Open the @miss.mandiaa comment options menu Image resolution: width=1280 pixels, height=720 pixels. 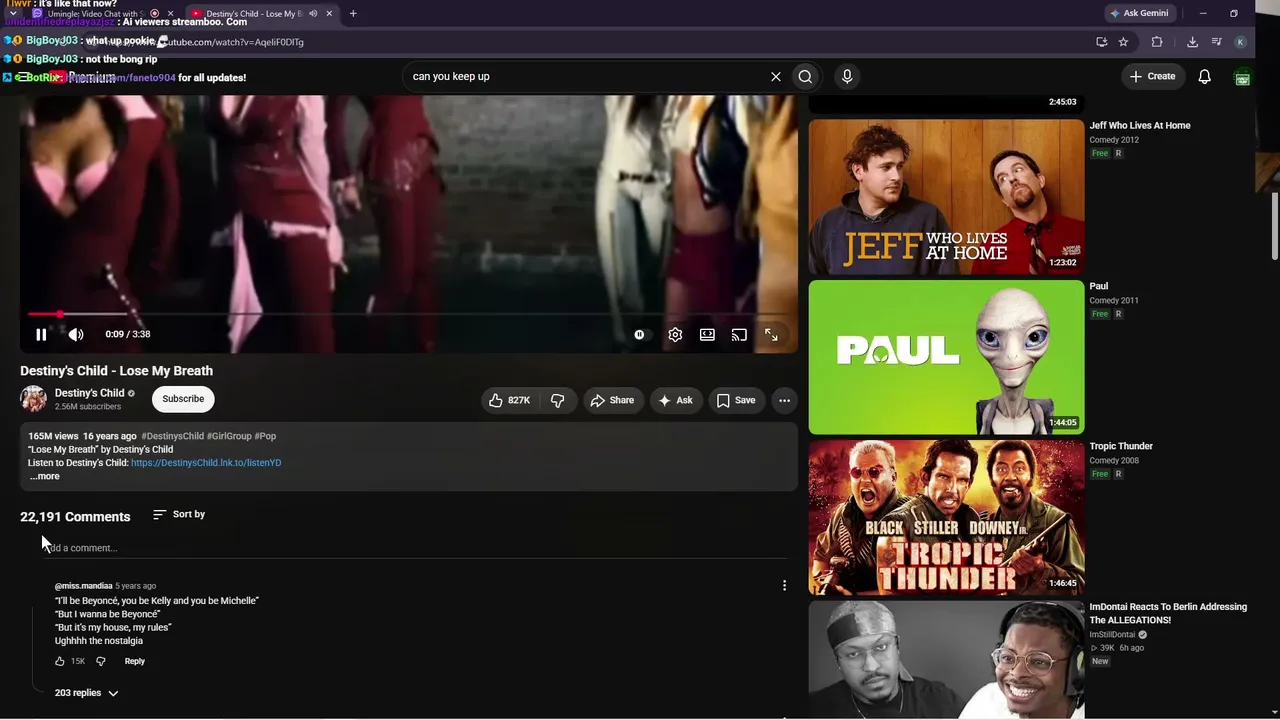[784, 586]
